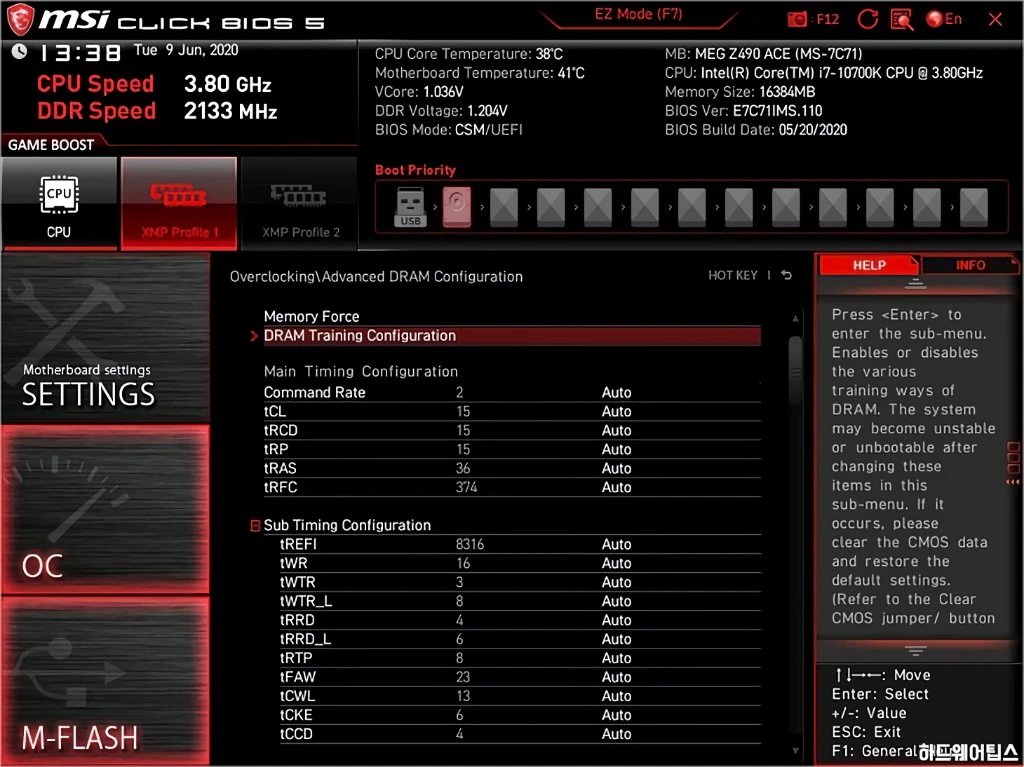Toggle XMP Profile 2
Screen dimensions: 1024x767
pyautogui.click(x=300, y=204)
